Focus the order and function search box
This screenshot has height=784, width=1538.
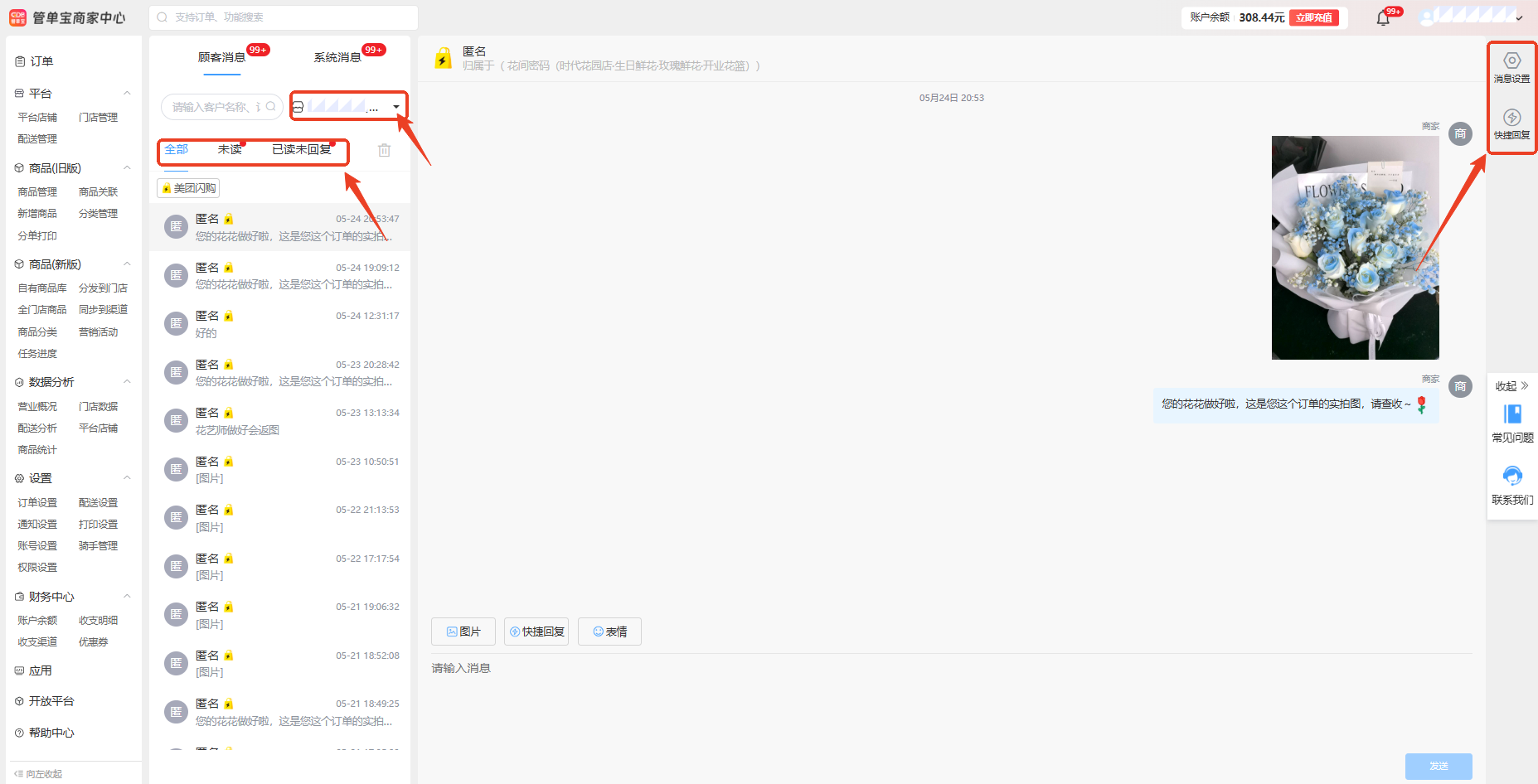[284, 17]
